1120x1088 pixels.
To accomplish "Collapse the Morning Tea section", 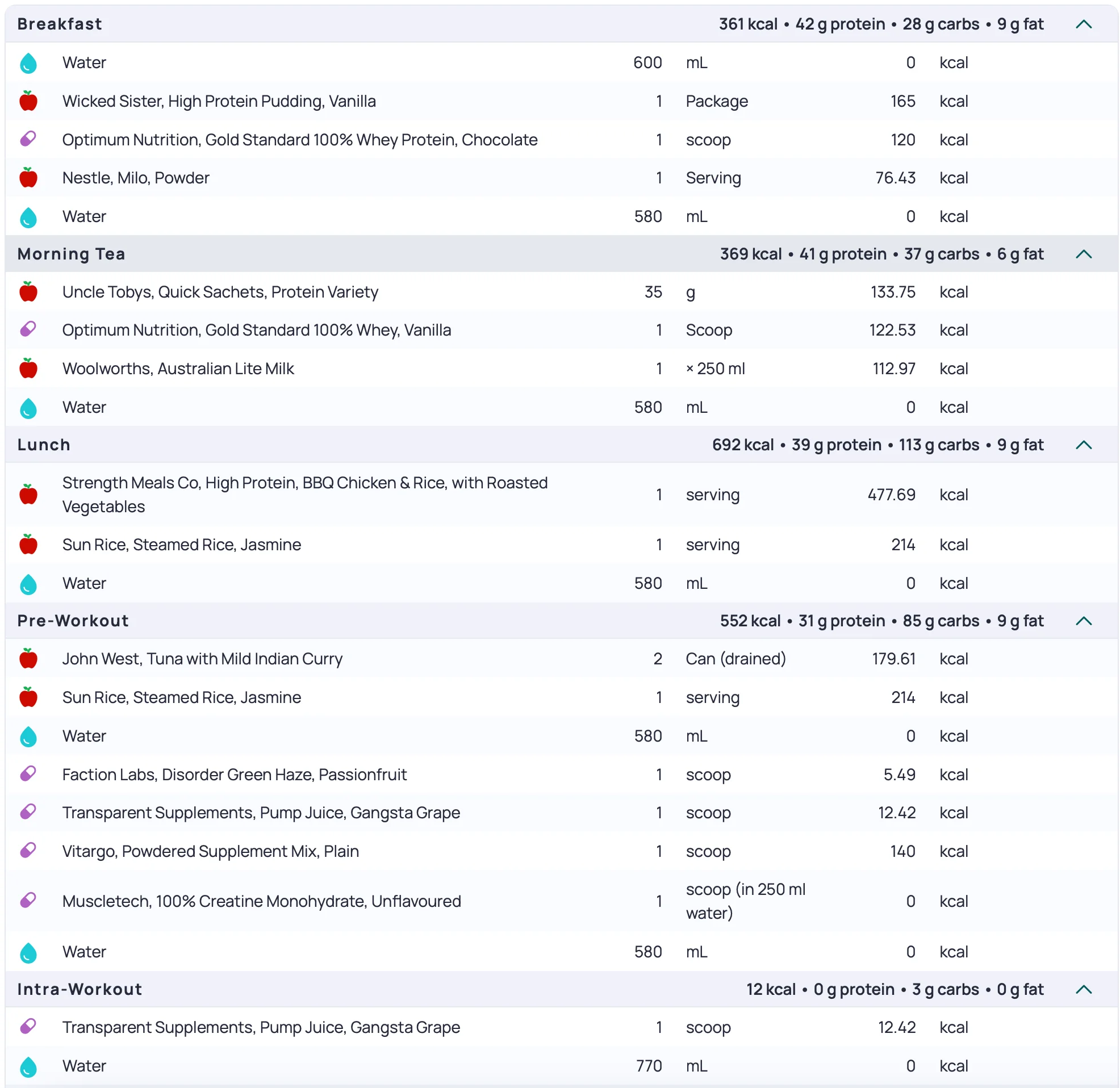I will [x=1084, y=254].
